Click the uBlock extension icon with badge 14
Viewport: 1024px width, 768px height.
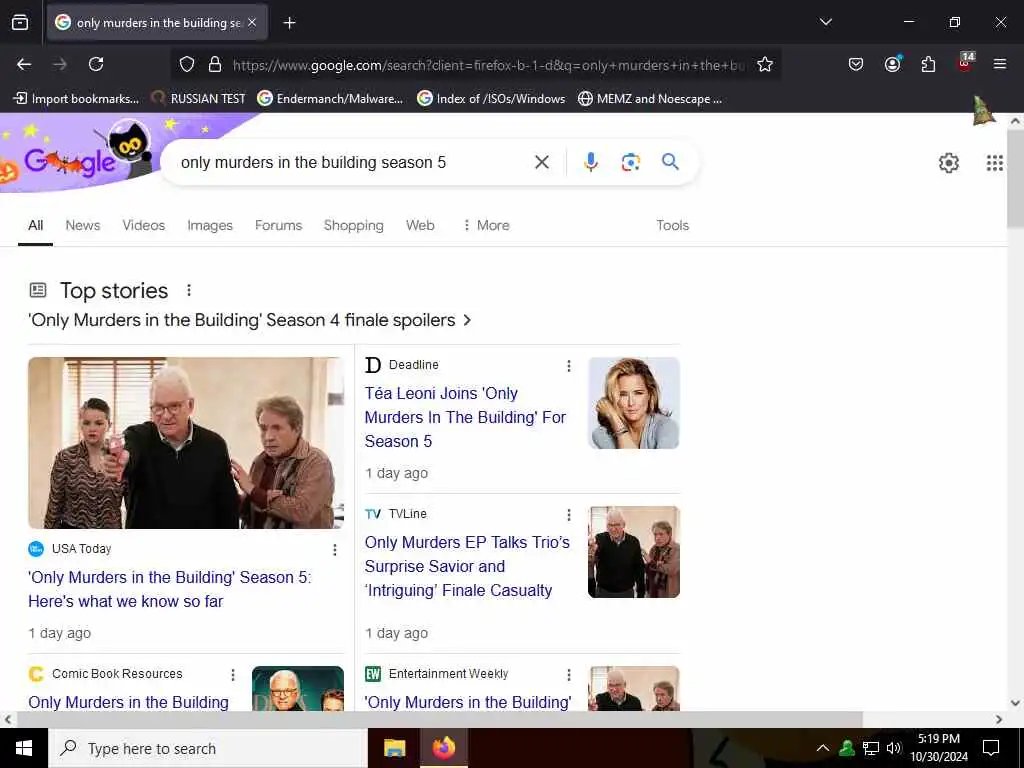pyautogui.click(x=965, y=63)
